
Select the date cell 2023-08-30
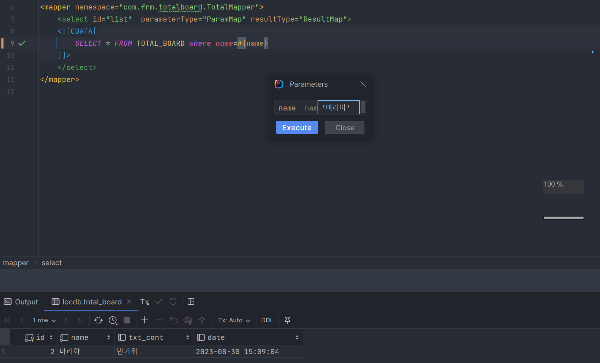pos(248,351)
